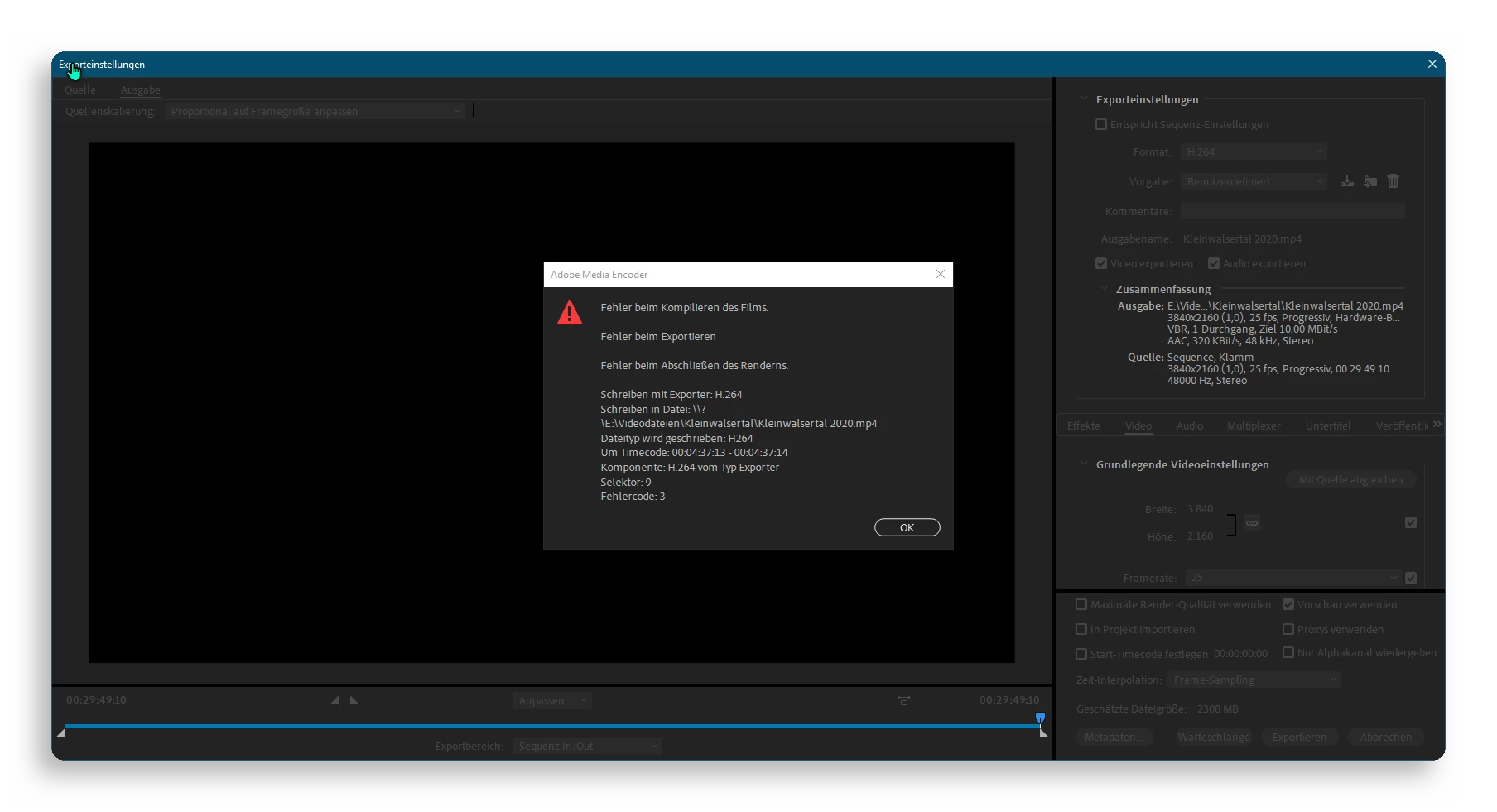Collapse the Zusammenfassung section
The width and height of the screenshot is (1497, 812).
tap(1104, 288)
